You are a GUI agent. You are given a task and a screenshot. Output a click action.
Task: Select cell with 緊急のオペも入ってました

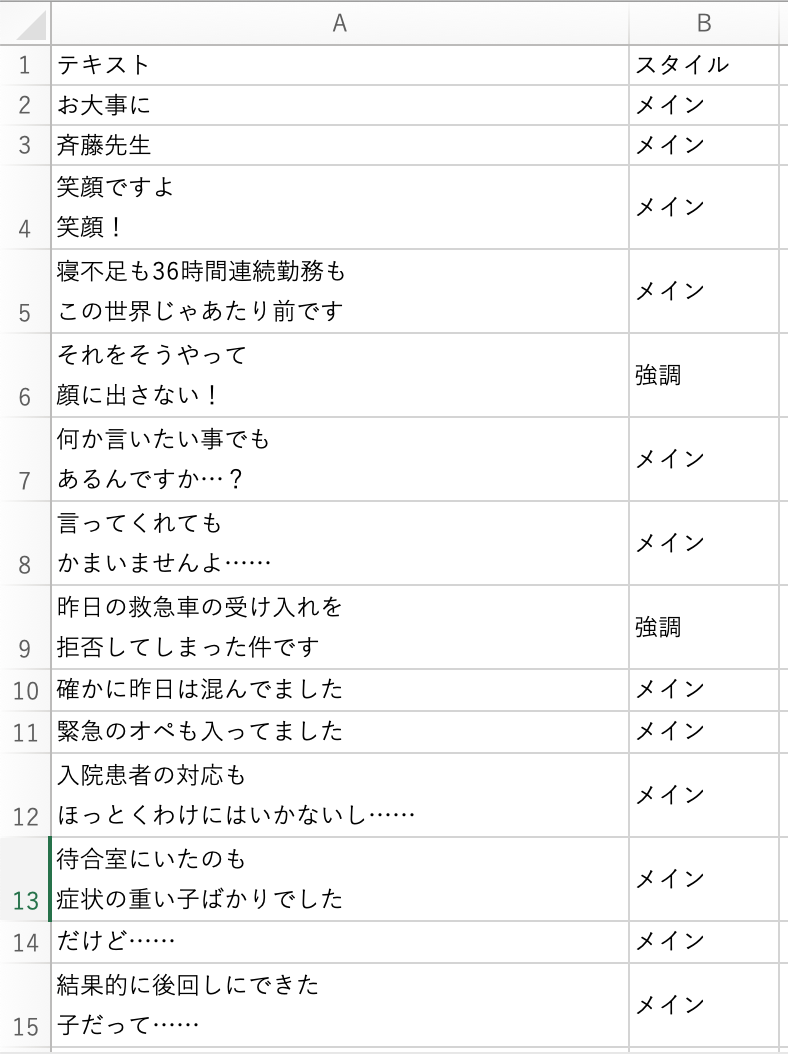point(339,732)
